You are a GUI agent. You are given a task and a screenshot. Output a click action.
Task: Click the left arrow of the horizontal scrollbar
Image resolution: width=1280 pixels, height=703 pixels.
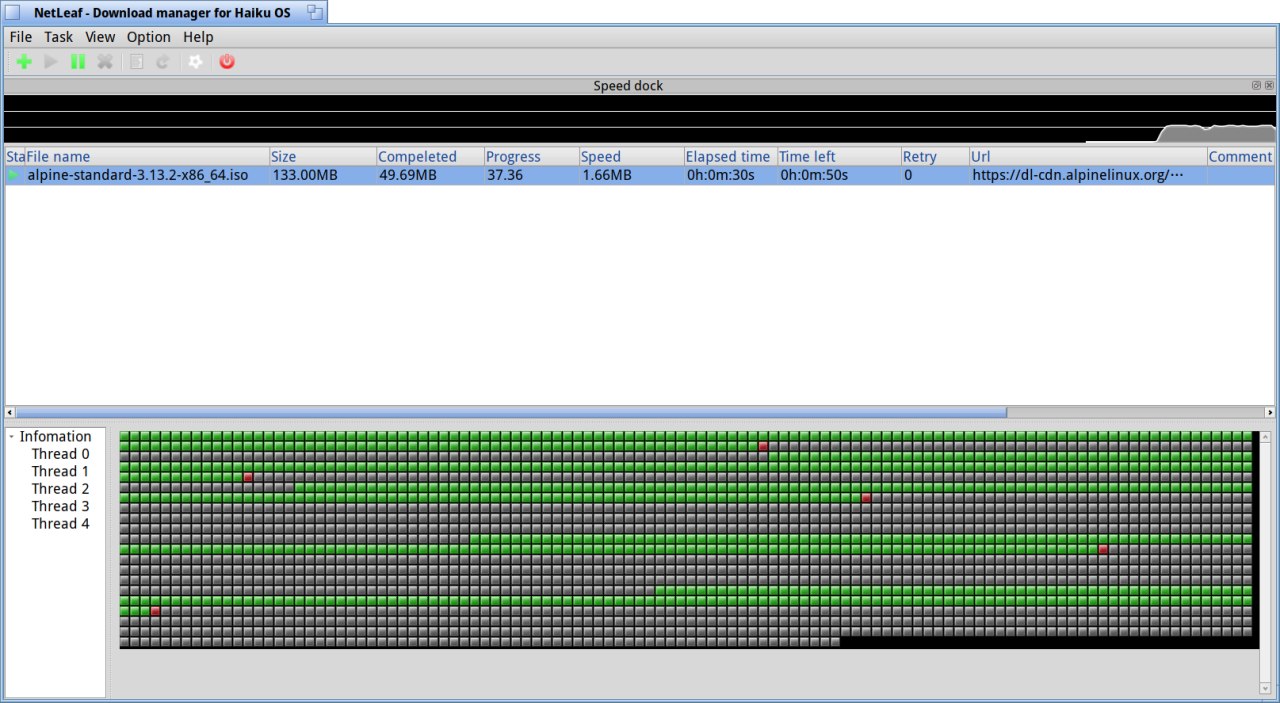10,412
